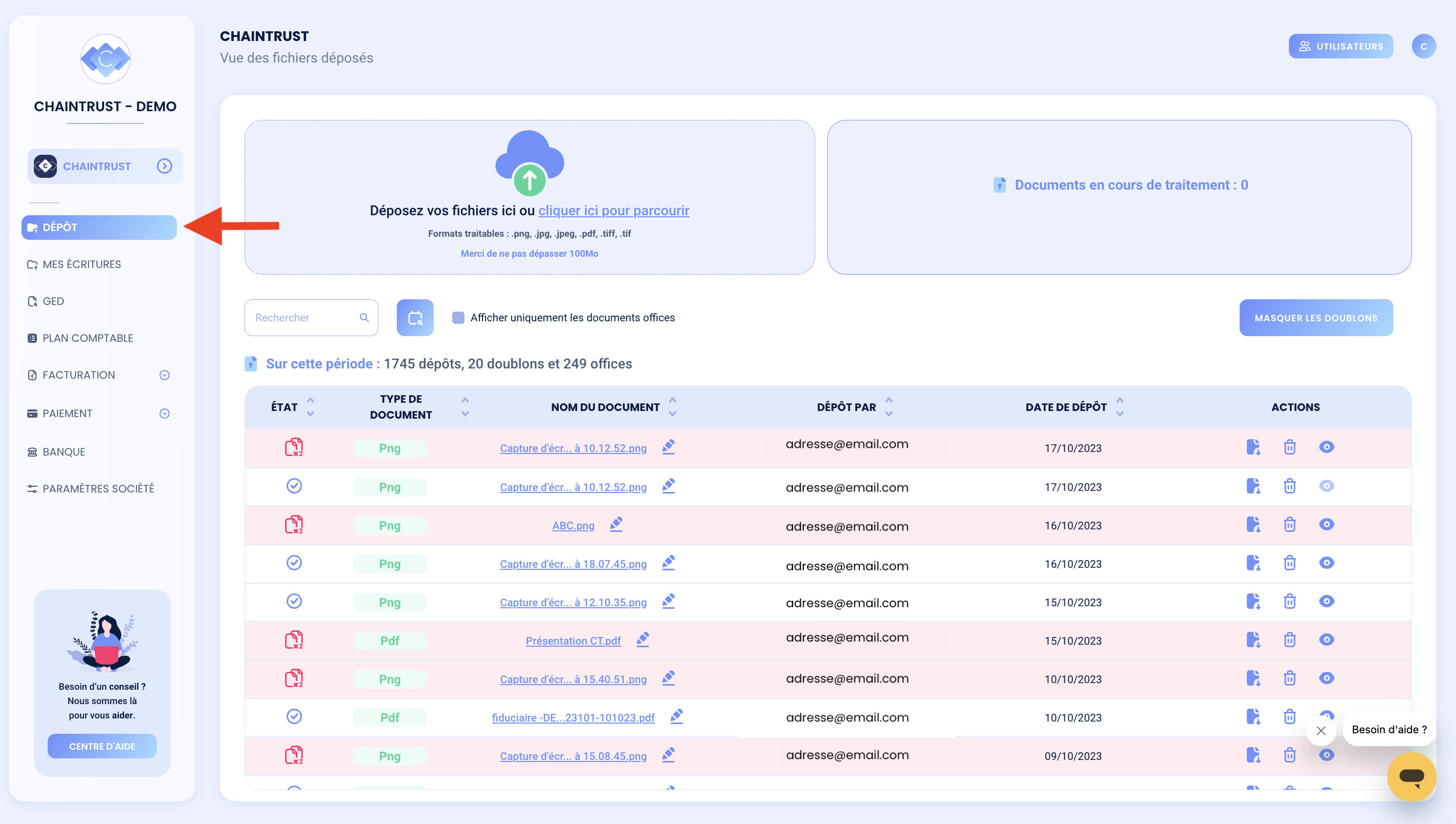Preview ABC.png with the eye icon
This screenshot has height=824, width=1456.
[x=1326, y=524]
